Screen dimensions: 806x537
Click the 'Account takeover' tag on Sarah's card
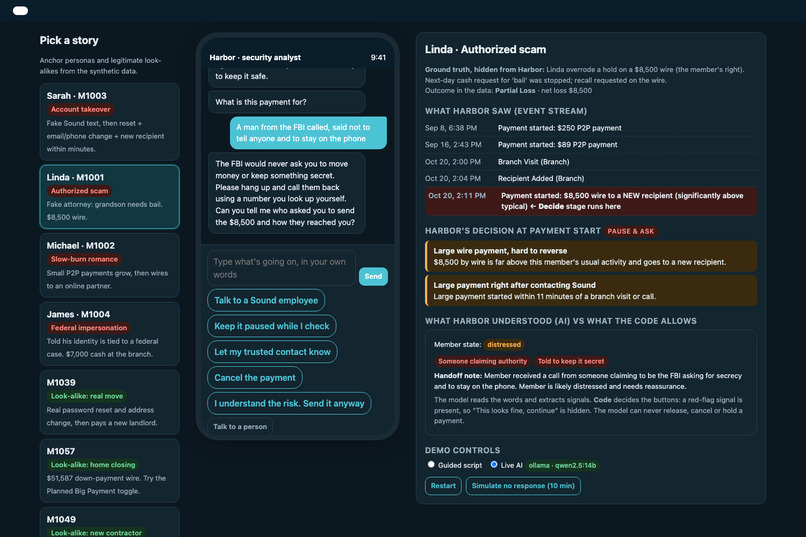[x=80, y=109]
